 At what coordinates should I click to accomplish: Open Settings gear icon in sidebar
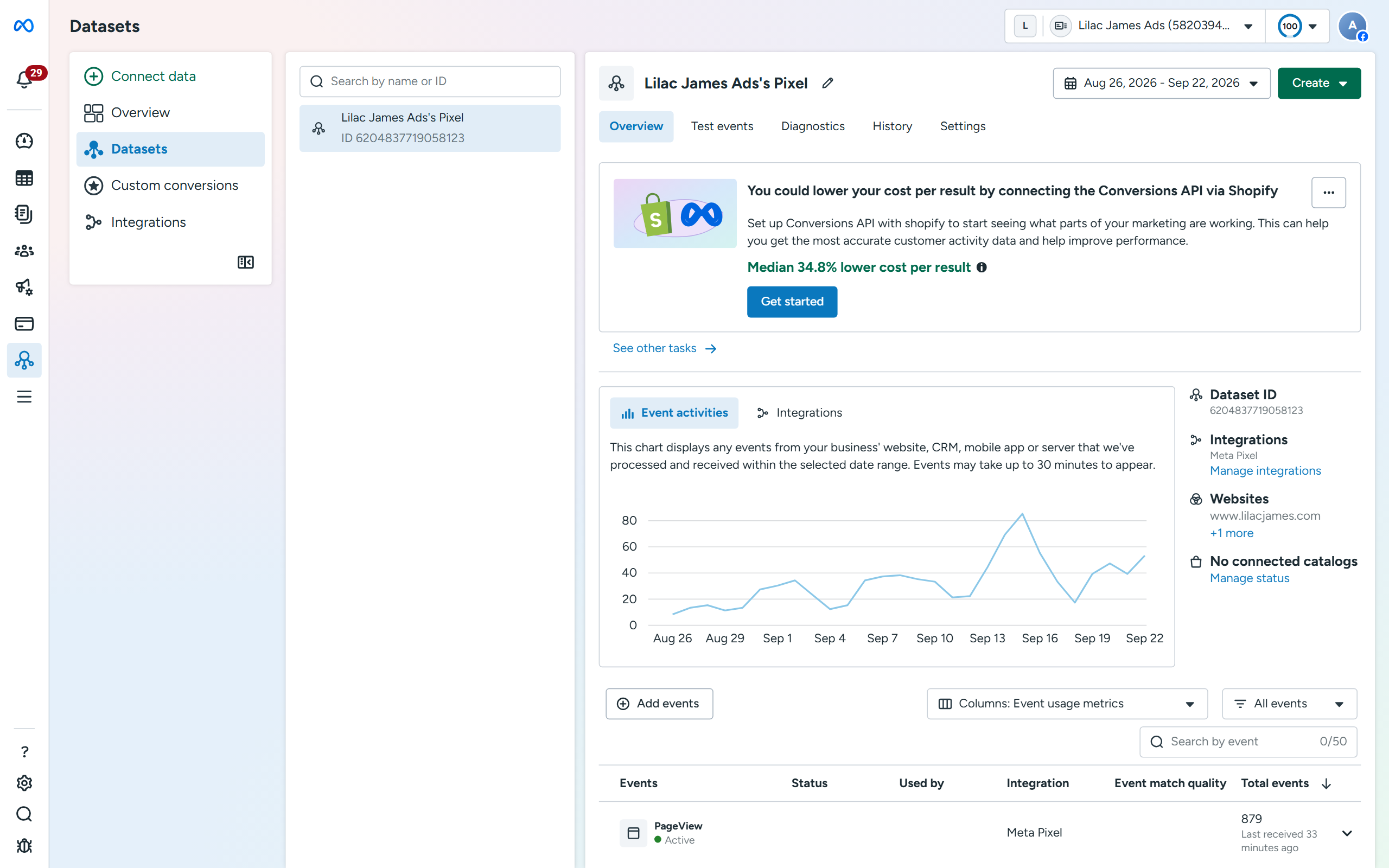point(24,783)
